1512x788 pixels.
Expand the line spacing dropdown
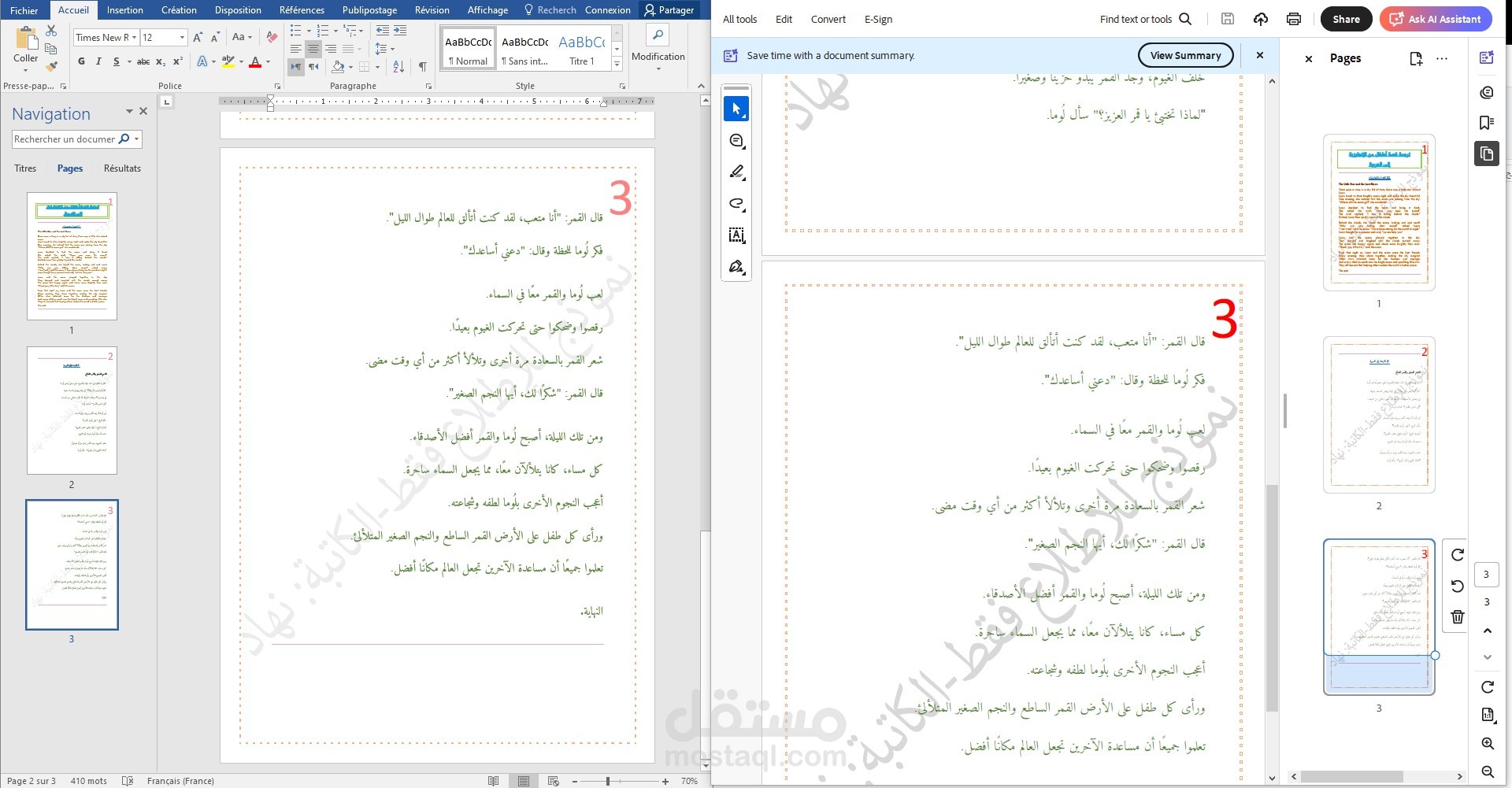pos(392,49)
